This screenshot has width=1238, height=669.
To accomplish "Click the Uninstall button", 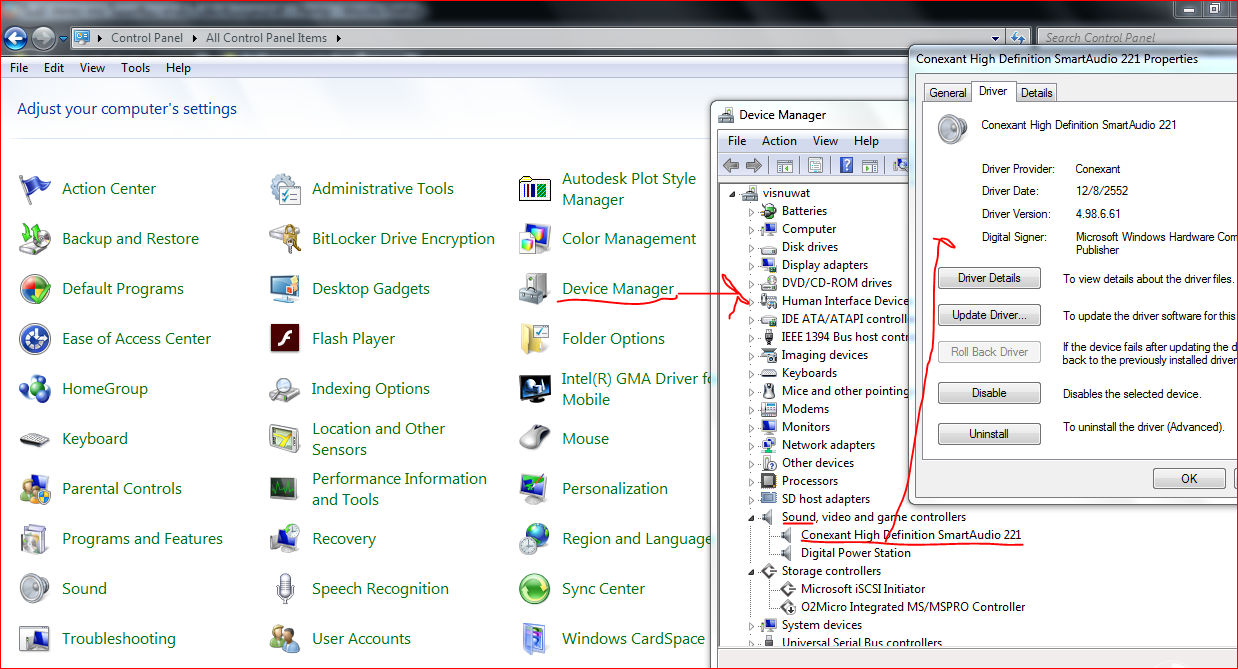I will coord(989,434).
